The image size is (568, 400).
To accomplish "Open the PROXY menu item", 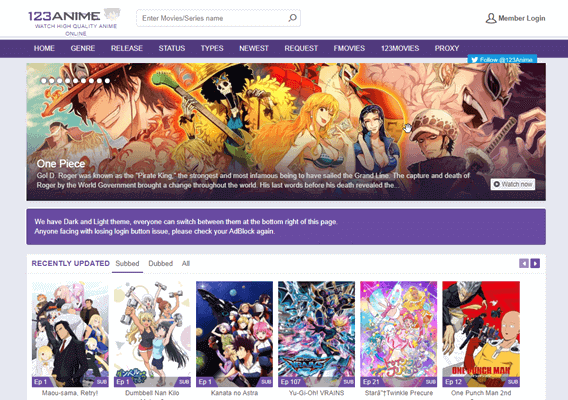I will pos(447,48).
